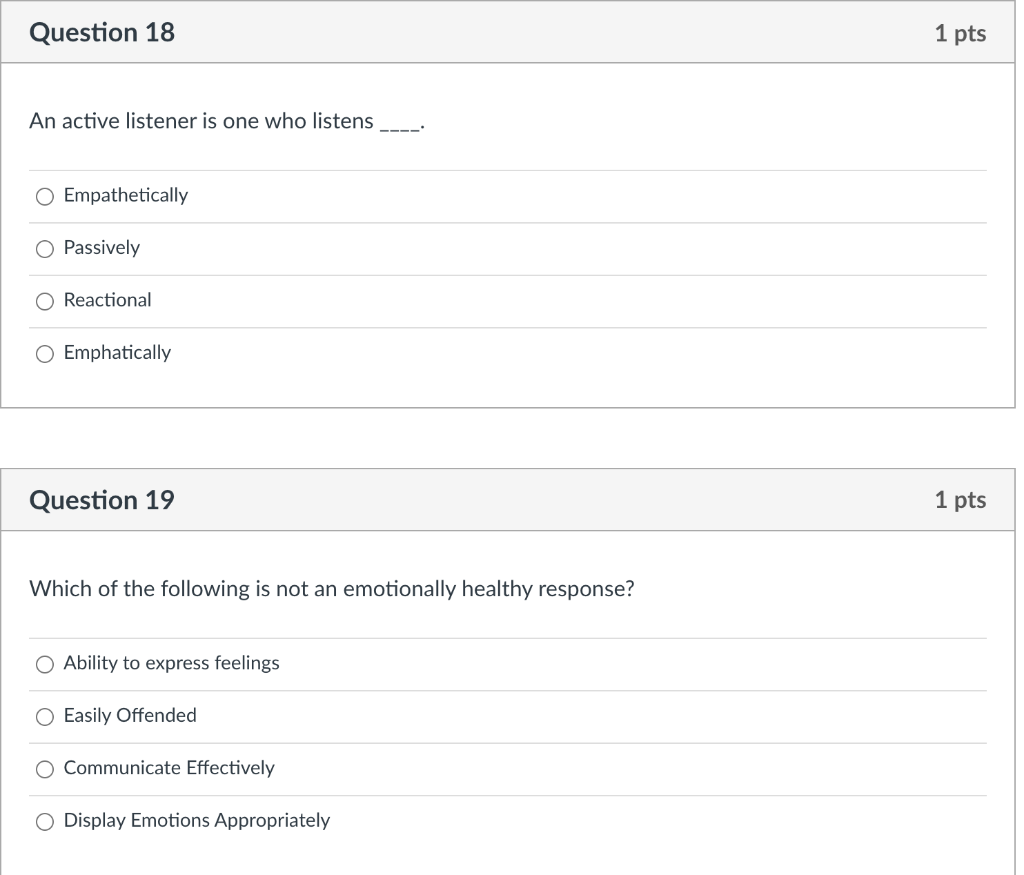Screen dimensions: 1024x875
Task: Click the "Passively" answer text label
Action: tap(101, 248)
